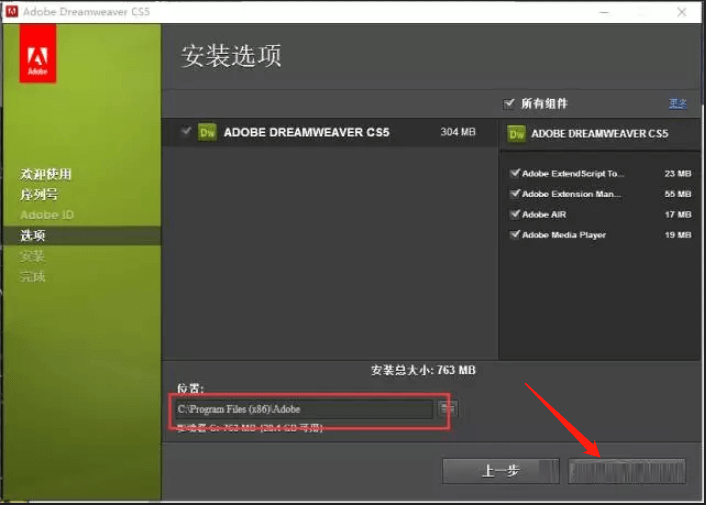Click the 17 MB size value

pos(678,215)
